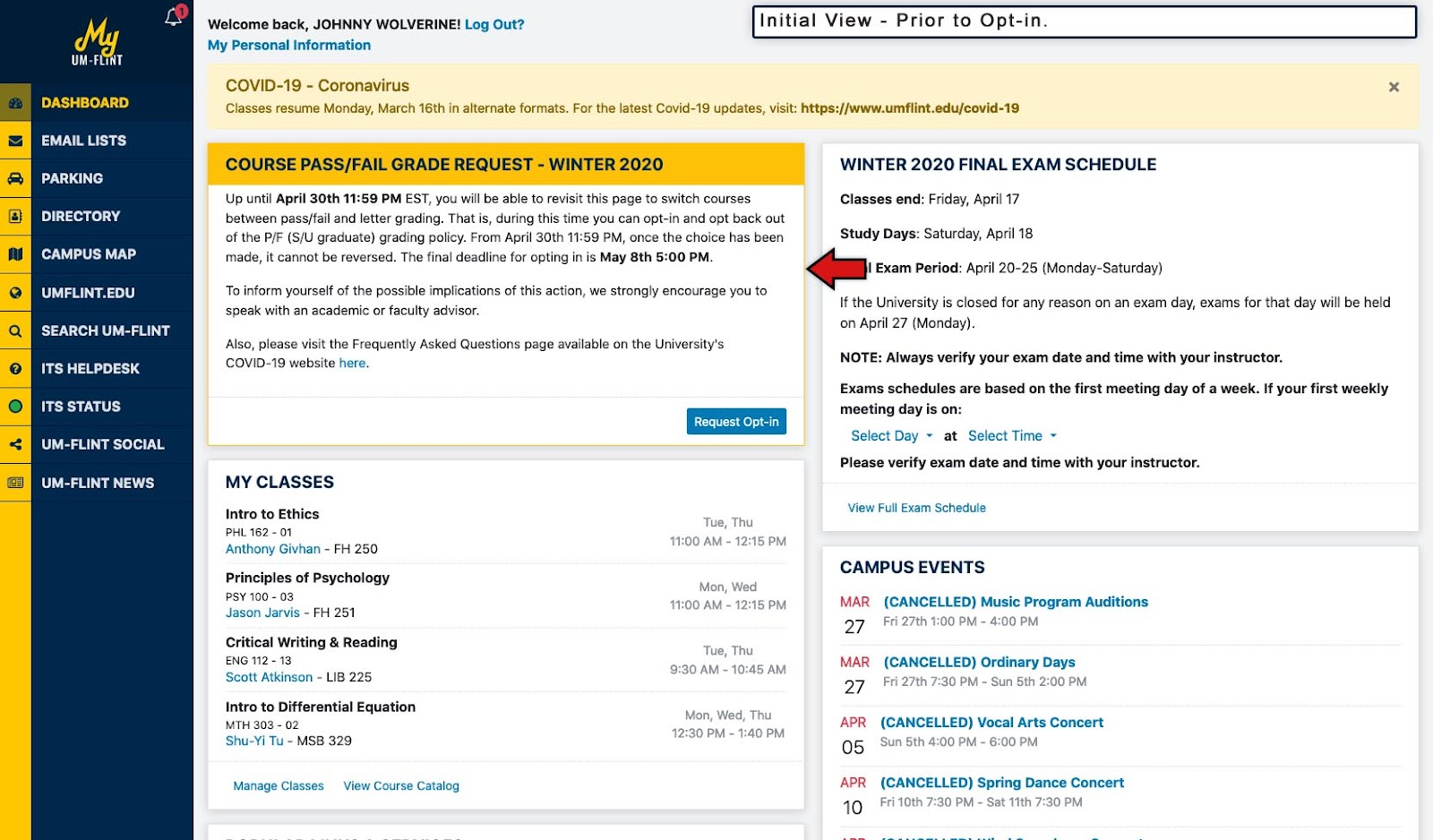Click Critical Writing & Reading class title
This screenshot has width=1433, height=840.
click(x=311, y=642)
